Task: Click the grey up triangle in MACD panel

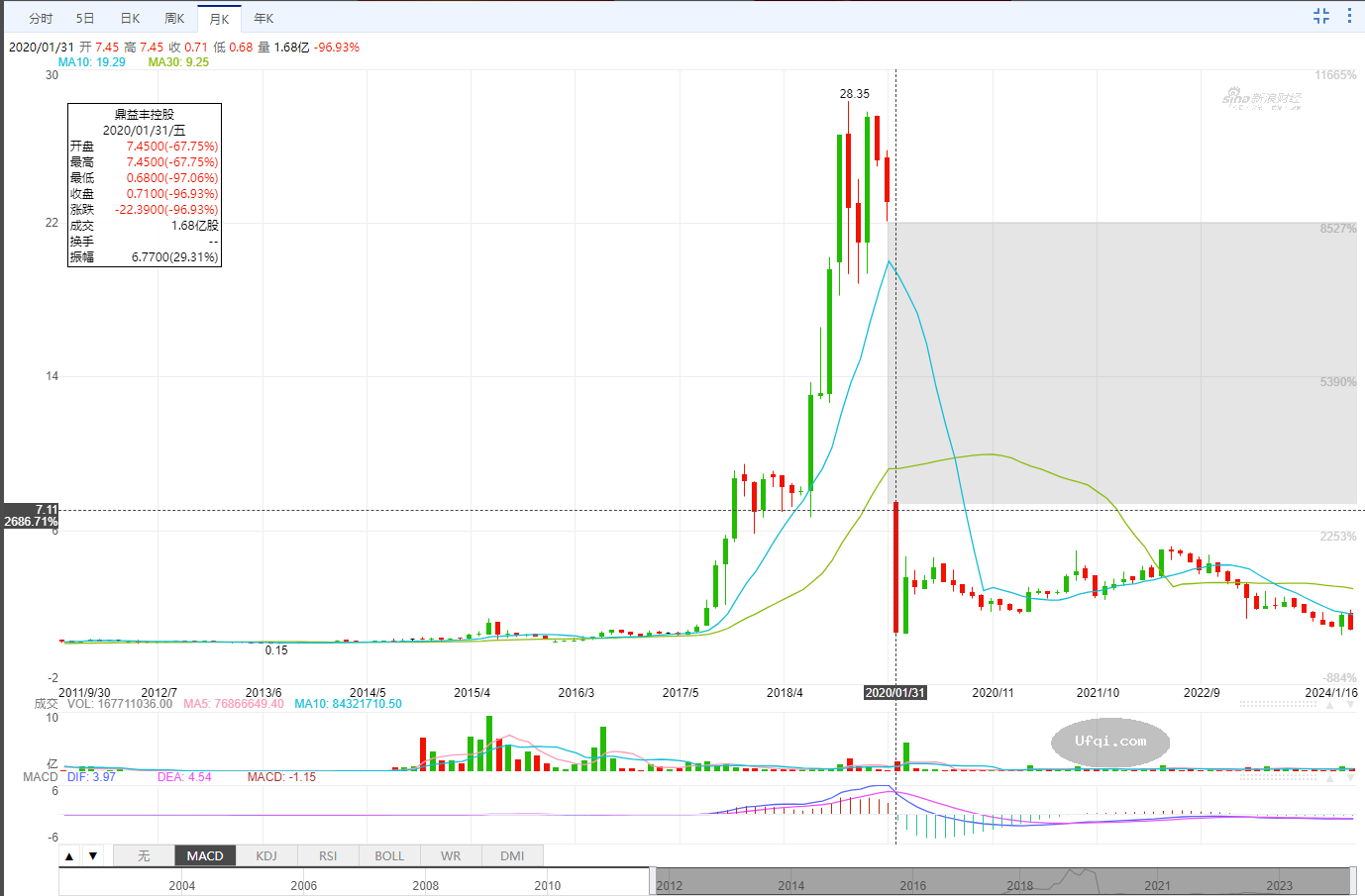Action: point(1328,779)
